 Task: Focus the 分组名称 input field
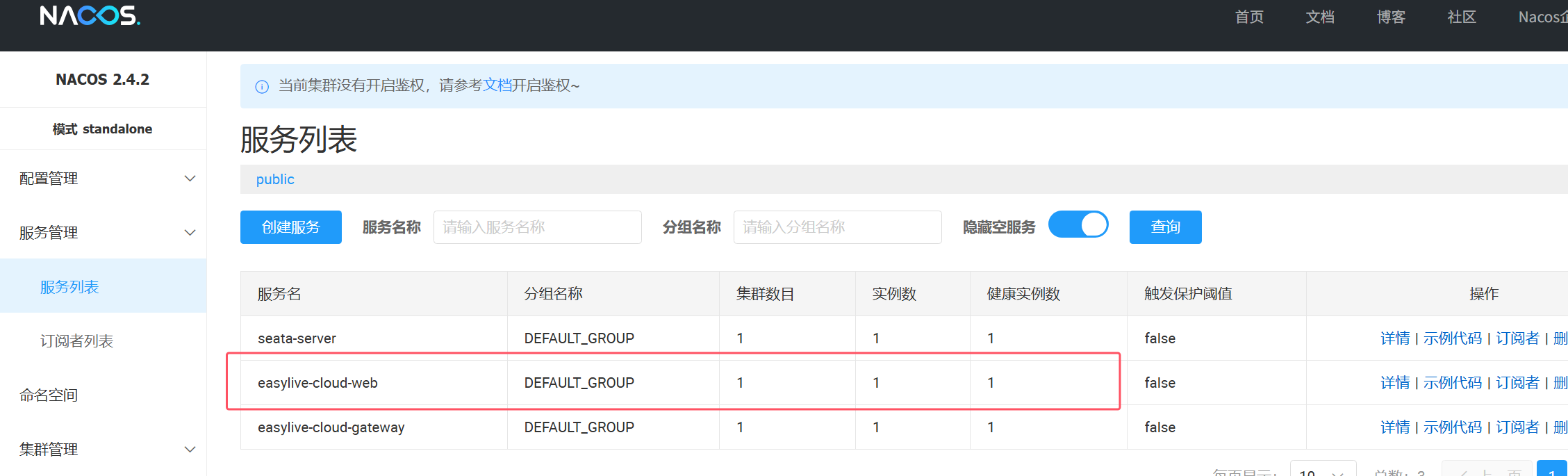[x=838, y=227]
